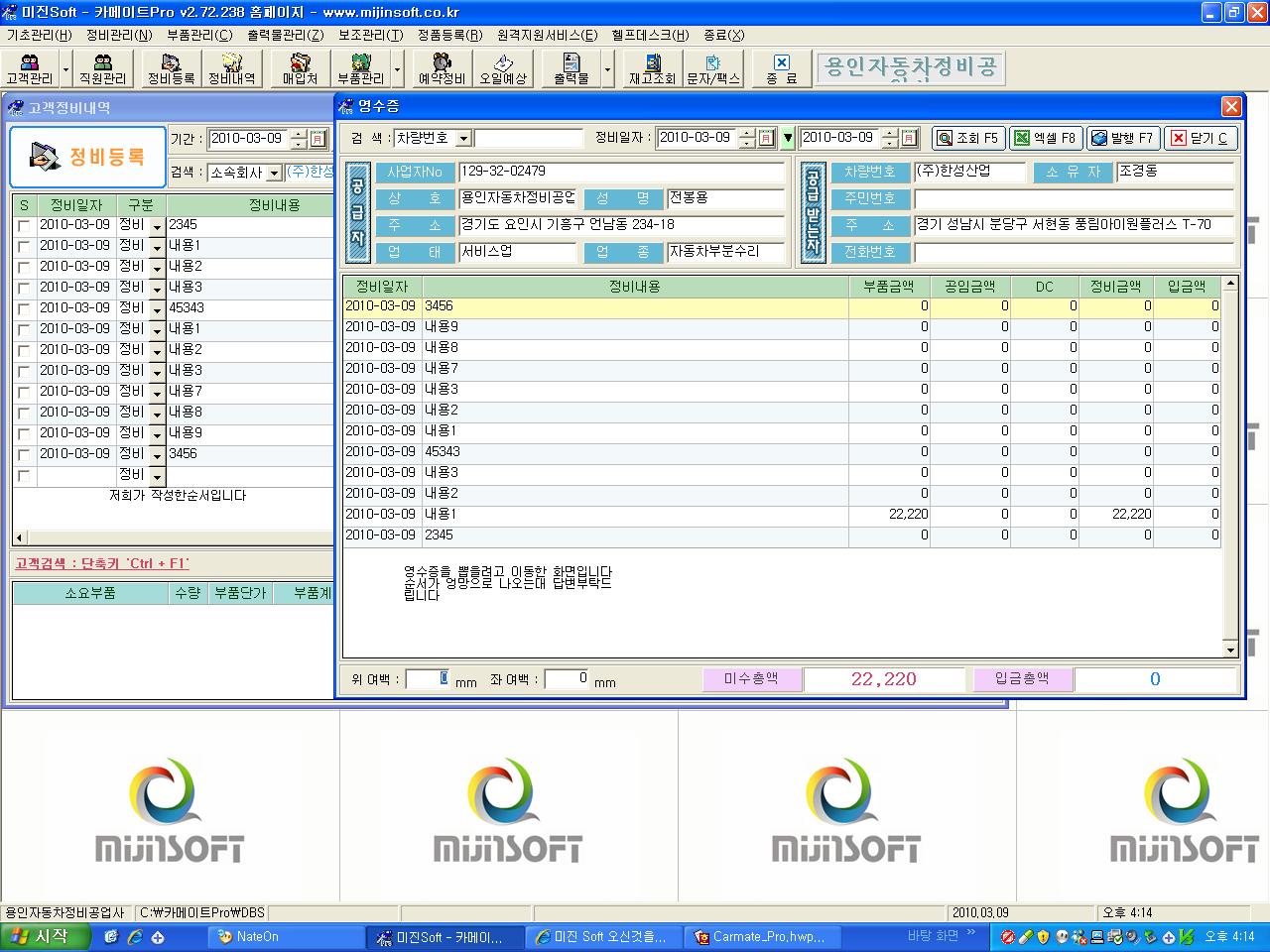
Task: Click the 부품금액 column header
Action: 890,287
